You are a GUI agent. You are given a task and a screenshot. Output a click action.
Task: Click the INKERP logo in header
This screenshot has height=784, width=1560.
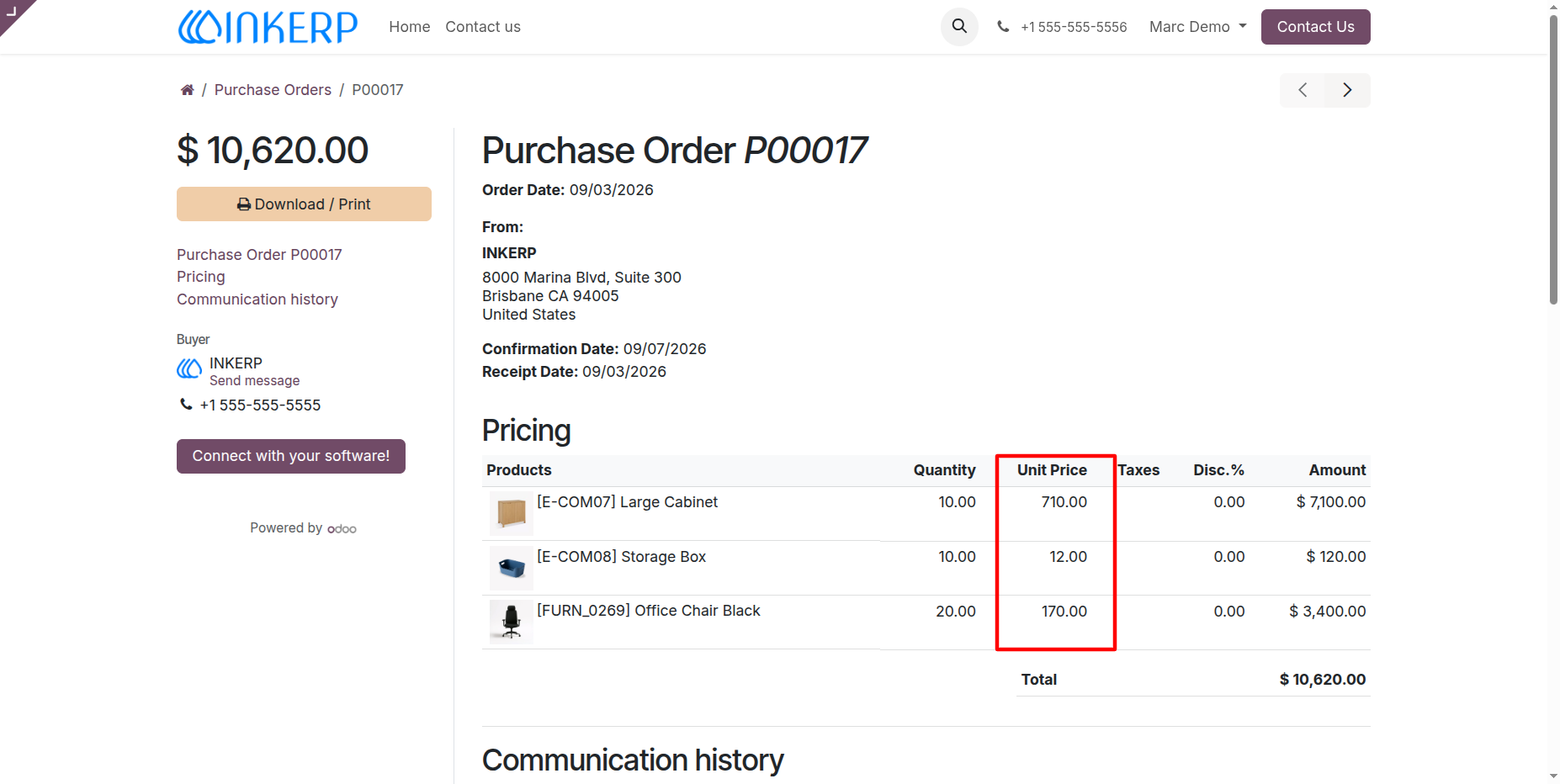click(x=268, y=27)
